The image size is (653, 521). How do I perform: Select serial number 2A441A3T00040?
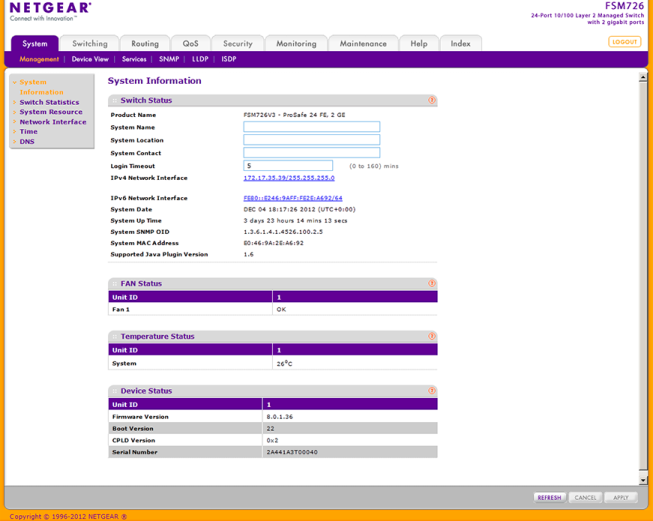click(x=292, y=452)
